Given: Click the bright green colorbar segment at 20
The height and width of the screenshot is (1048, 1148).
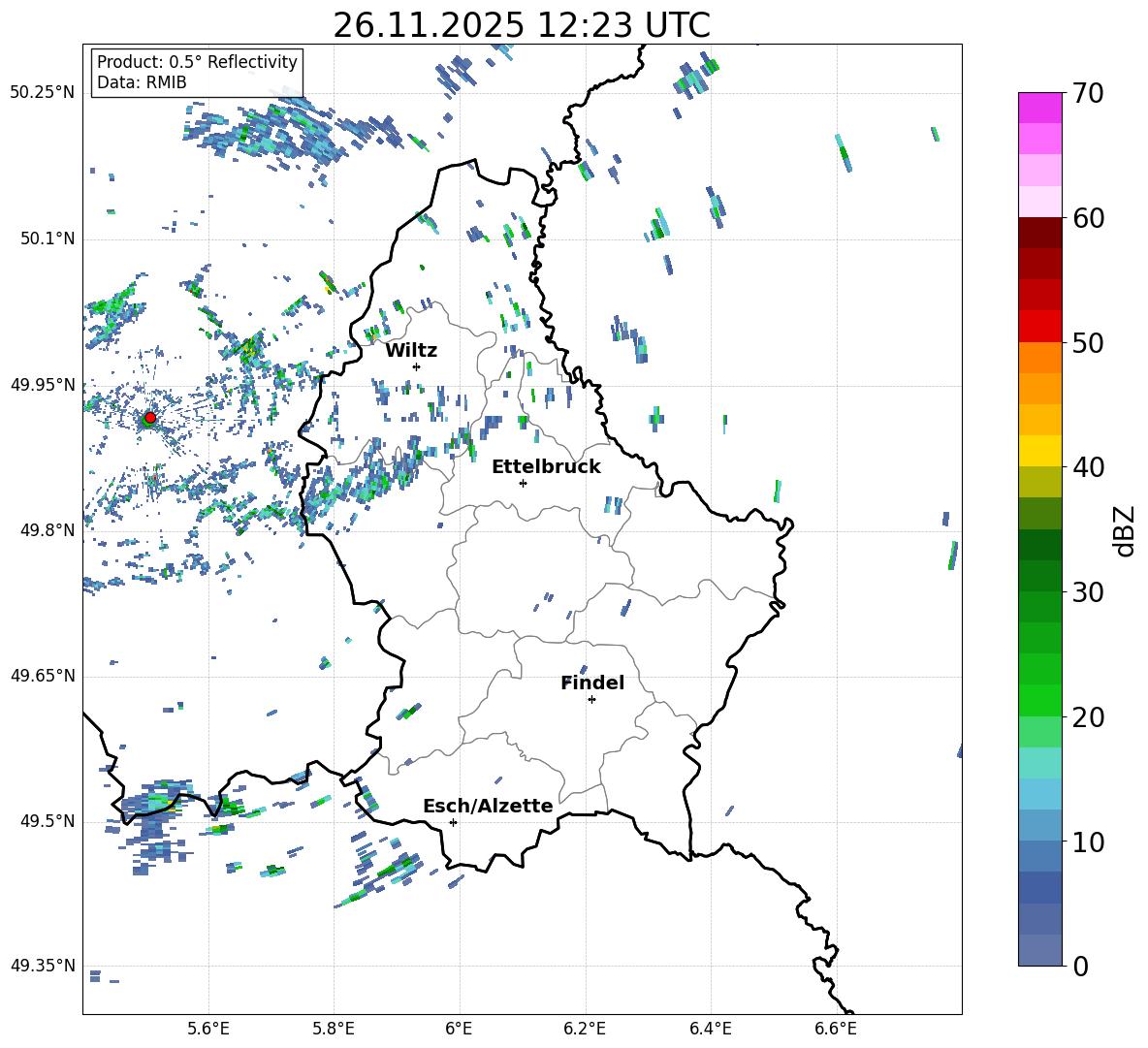Looking at the screenshot, I should tap(1040, 700).
